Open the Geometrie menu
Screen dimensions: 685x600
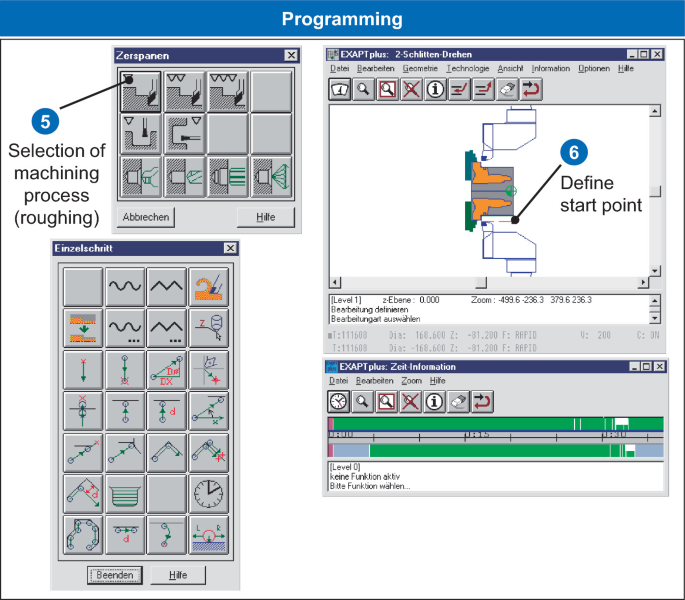[420, 69]
